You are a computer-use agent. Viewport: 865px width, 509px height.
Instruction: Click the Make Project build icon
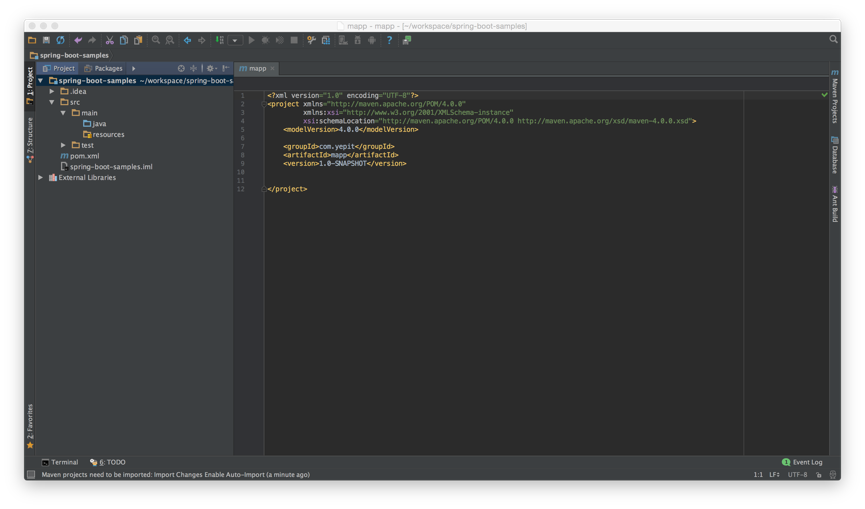coord(220,40)
